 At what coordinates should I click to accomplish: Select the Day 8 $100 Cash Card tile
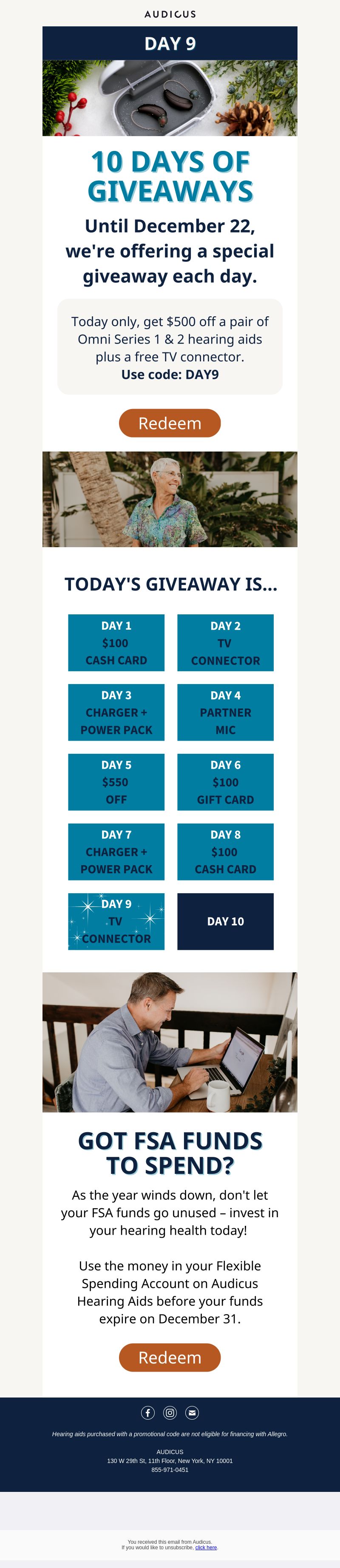click(x=226, y=852)
